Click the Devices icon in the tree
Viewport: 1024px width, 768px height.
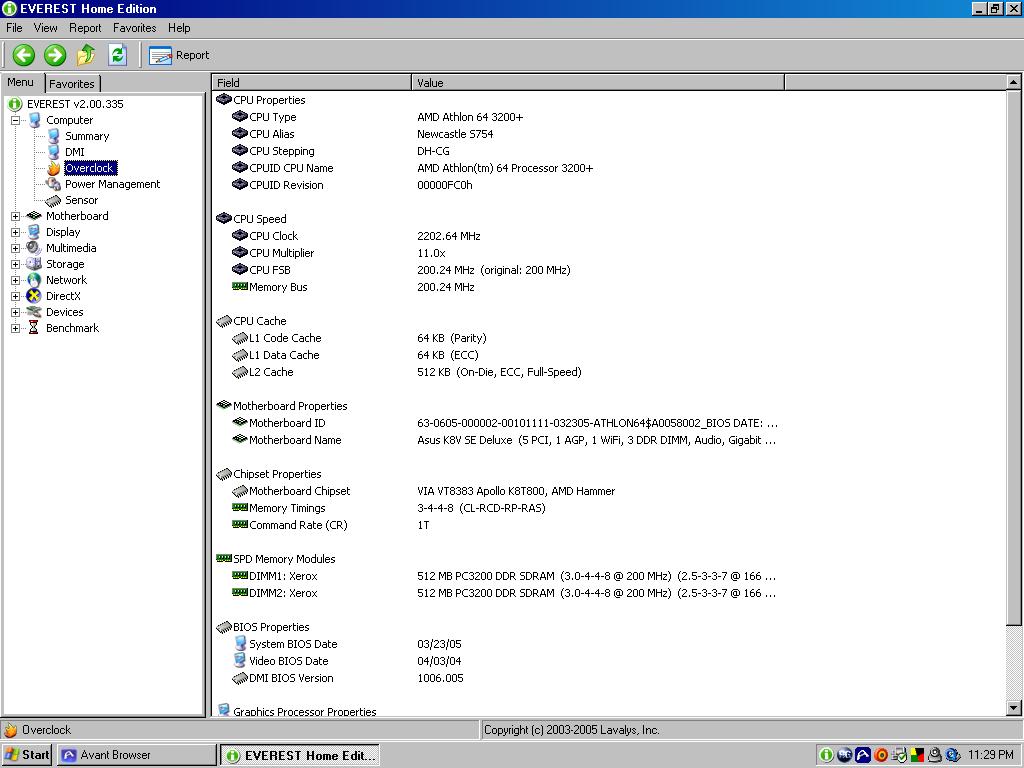click(x=34, y=312)
